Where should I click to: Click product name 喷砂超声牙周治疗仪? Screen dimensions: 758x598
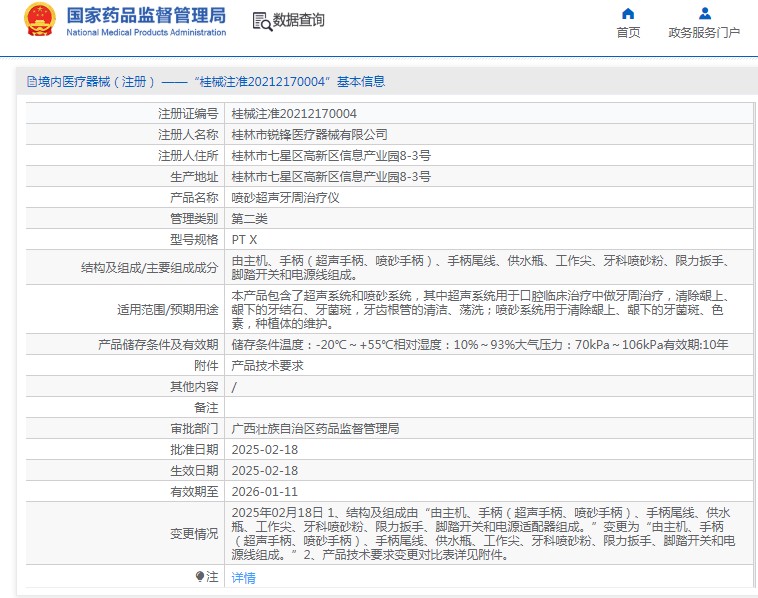(285, 198)
